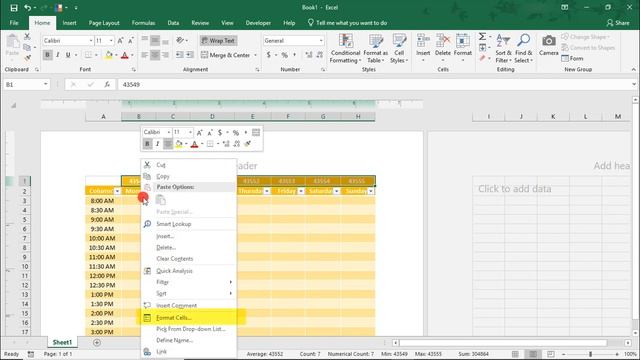Click the AutoSum sigma icon
Viewport: 640px width, 360px height.
(x=482, y=37)
